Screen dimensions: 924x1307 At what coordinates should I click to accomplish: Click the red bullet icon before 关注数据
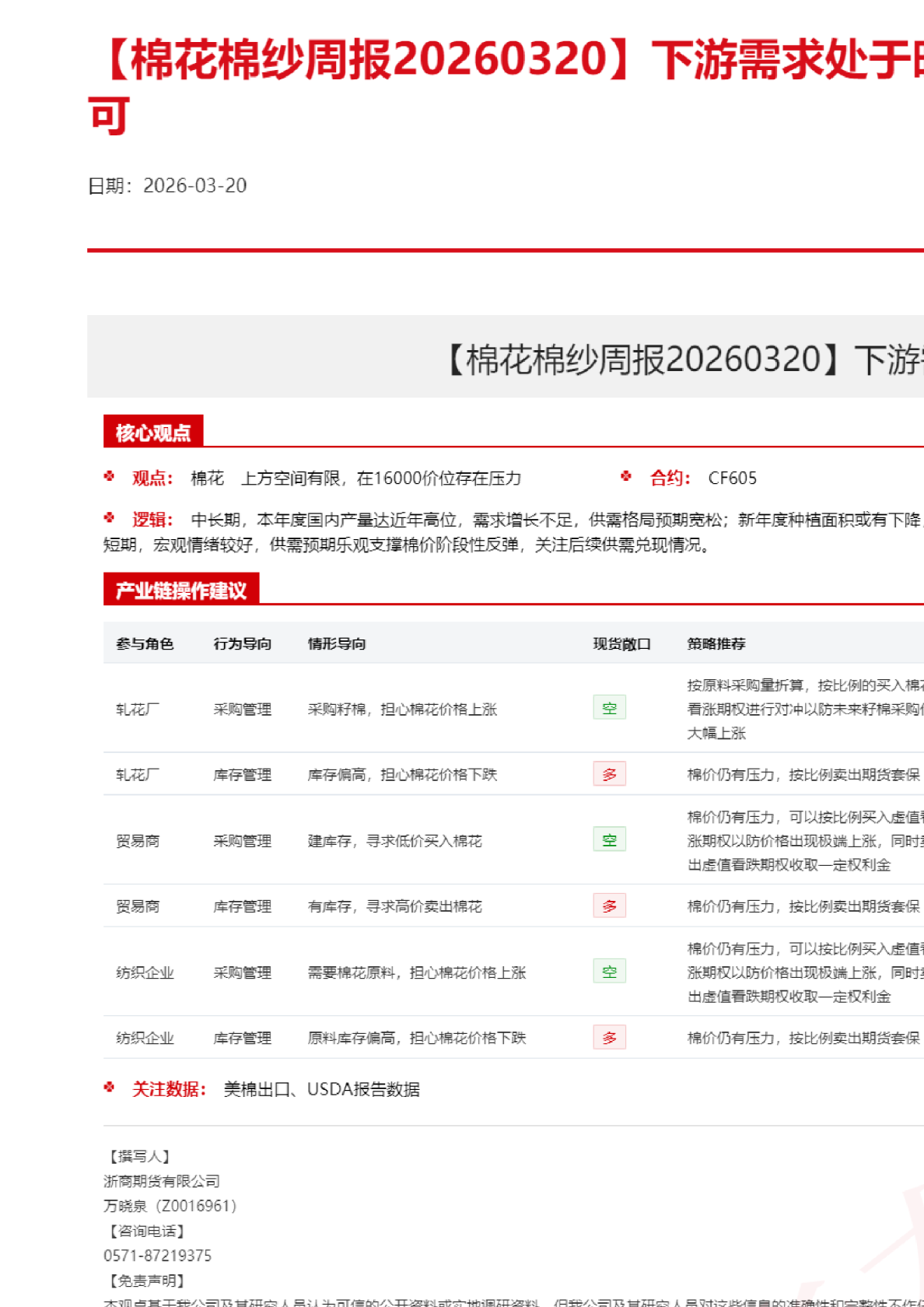[110, 1087]
